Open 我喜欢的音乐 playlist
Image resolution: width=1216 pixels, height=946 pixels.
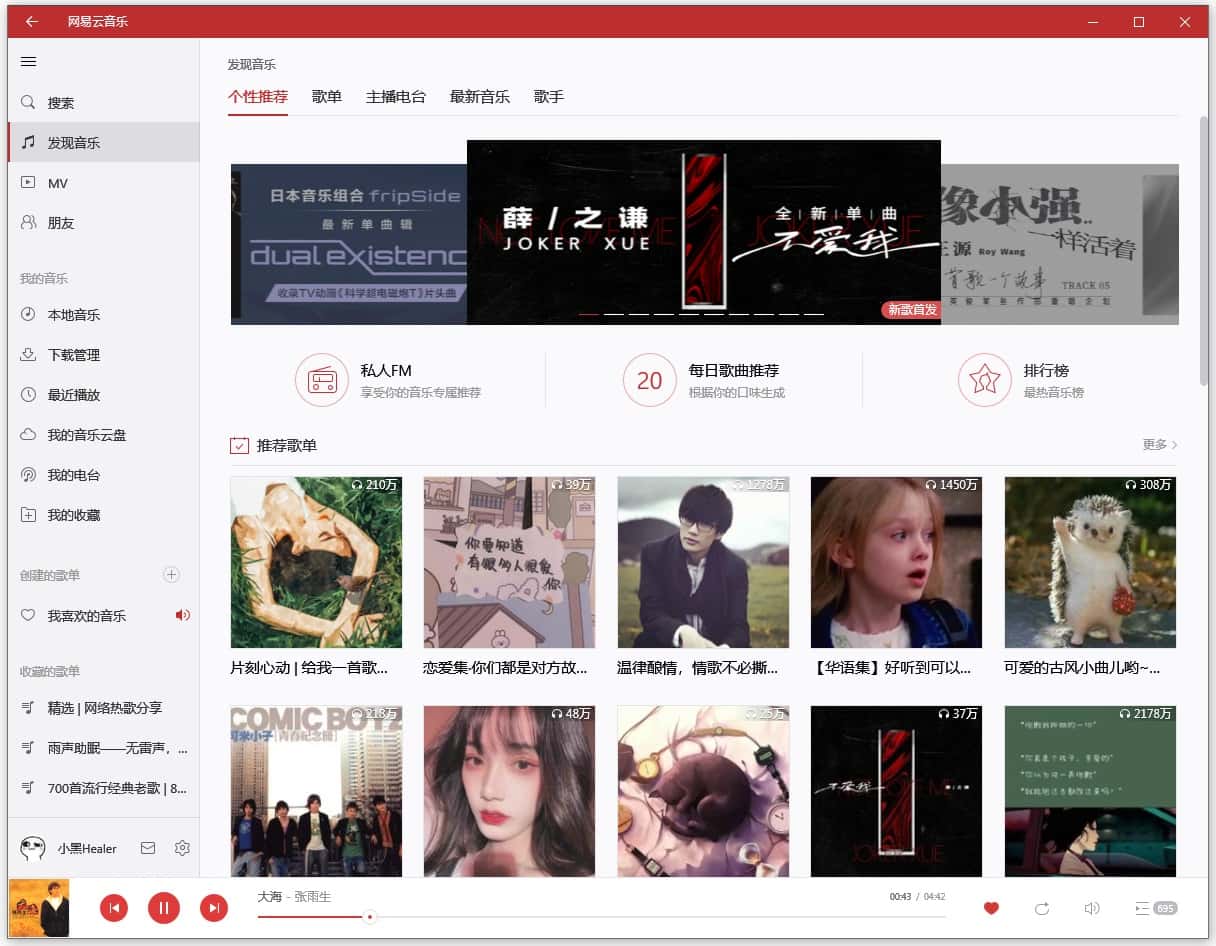coord(103,616)
